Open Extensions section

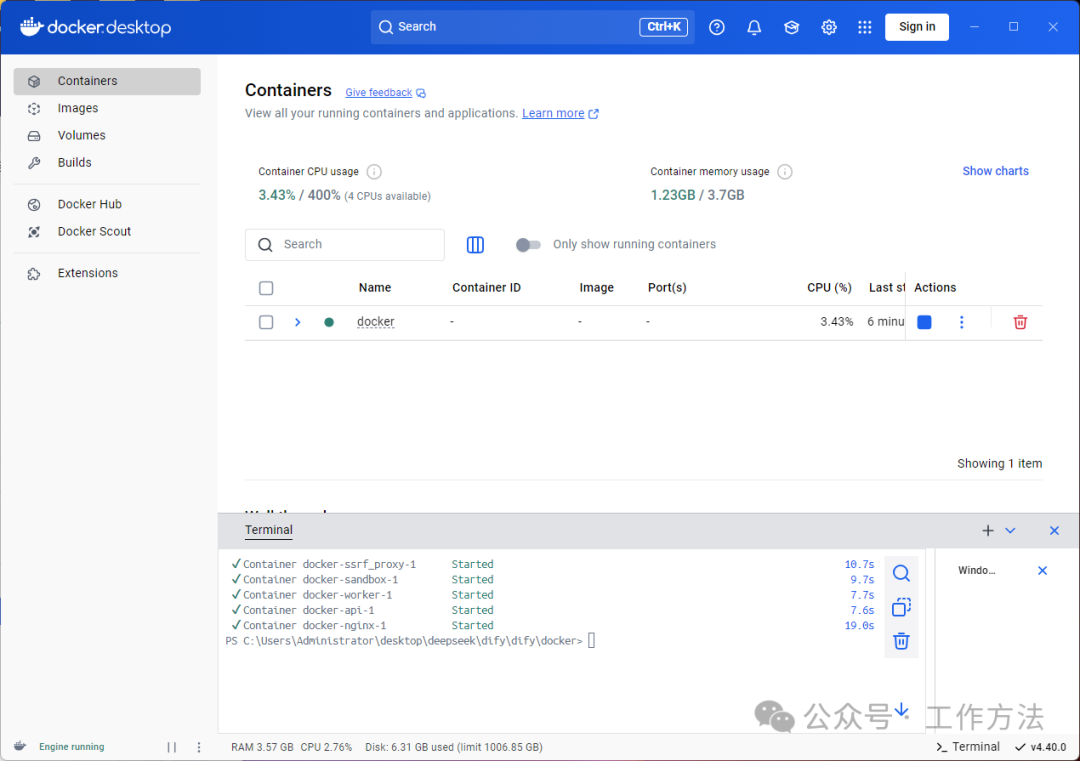pos(107,273)
